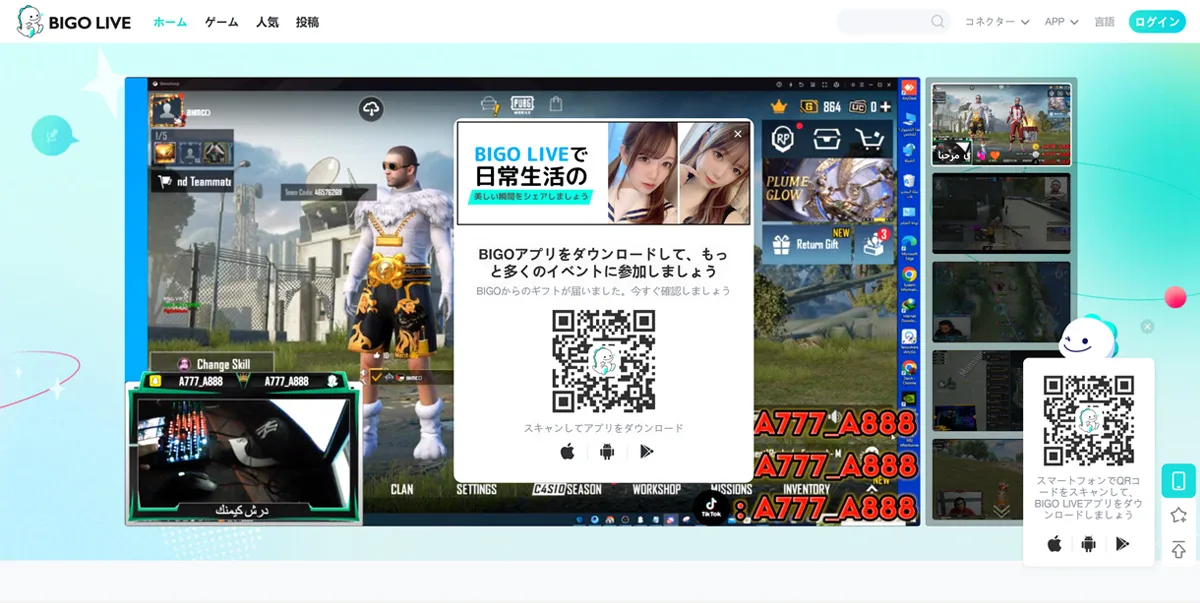Select Google Play icon in popup
Screen dimensions: 1200x603
pyautogui.click(x=646, y=452)
